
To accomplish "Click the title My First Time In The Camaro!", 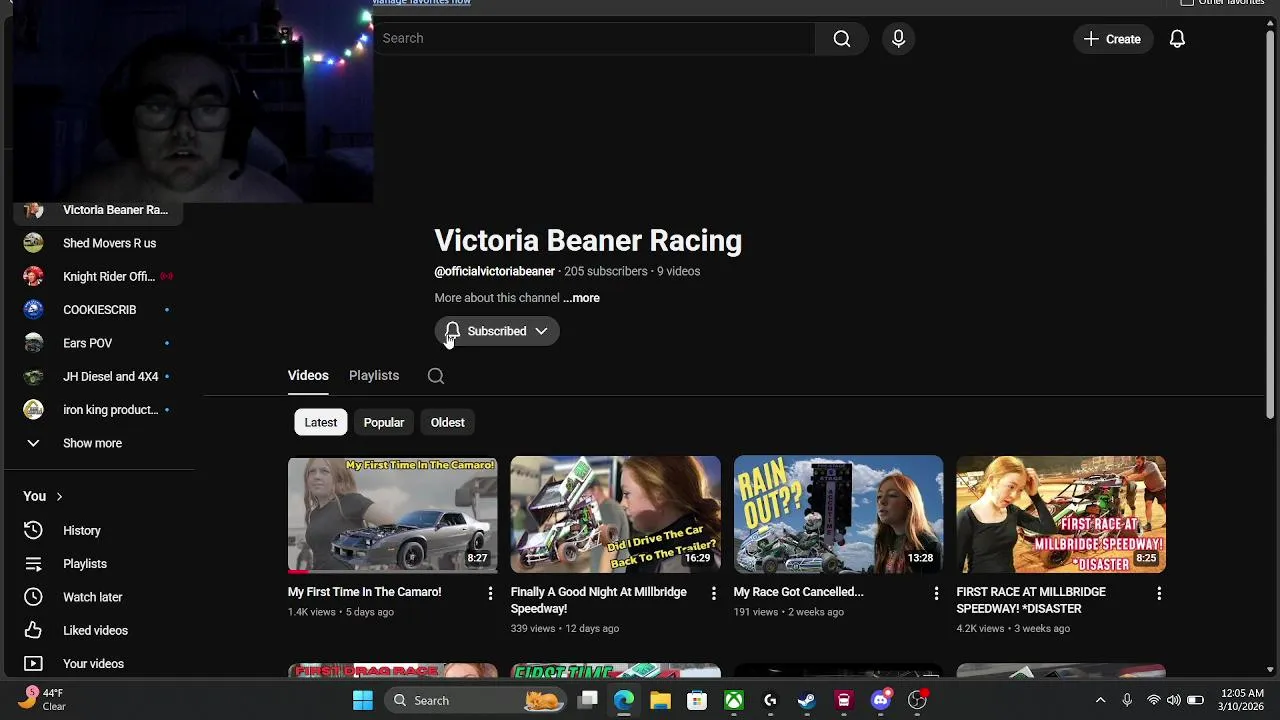I will pyautogui.click(x=364, y=592).
